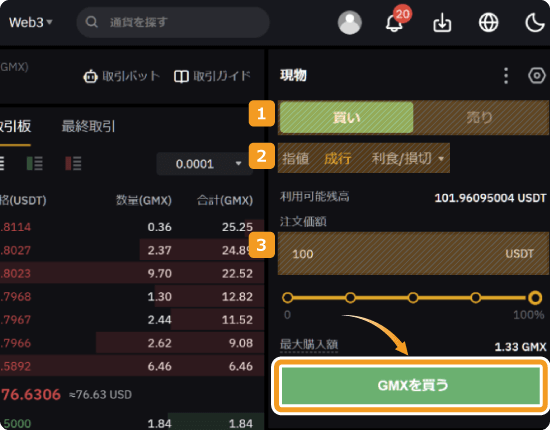This screenshot has width=550, height=430.
Task: Select order row with quantity 2.37
Action: tap(132, 250)
